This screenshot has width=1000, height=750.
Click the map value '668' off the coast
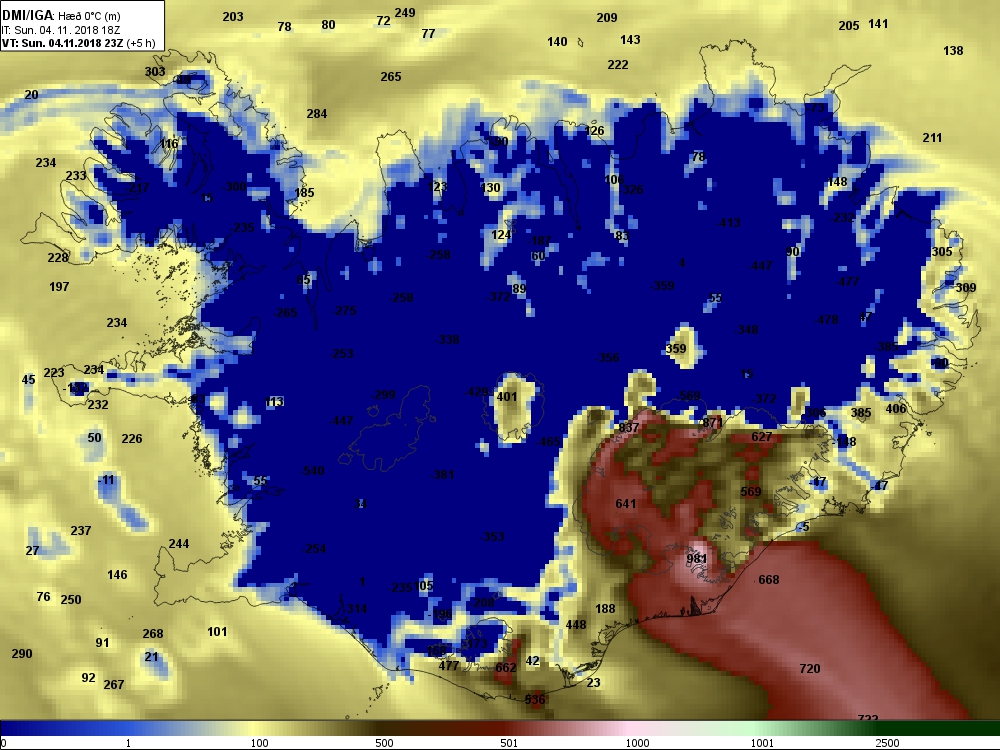[768, 580]
